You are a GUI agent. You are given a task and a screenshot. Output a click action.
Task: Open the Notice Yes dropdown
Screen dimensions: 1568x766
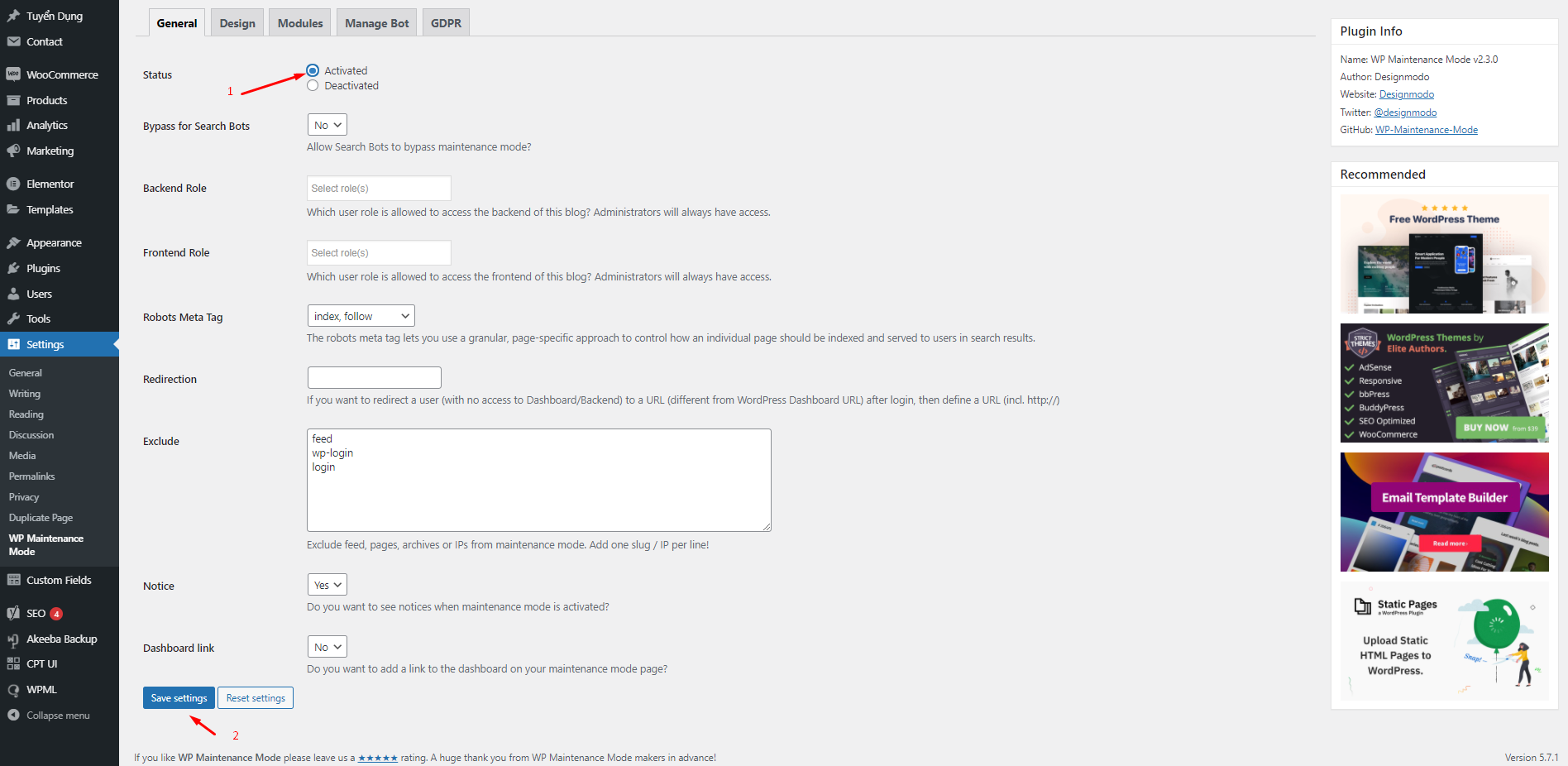[327, 585]
